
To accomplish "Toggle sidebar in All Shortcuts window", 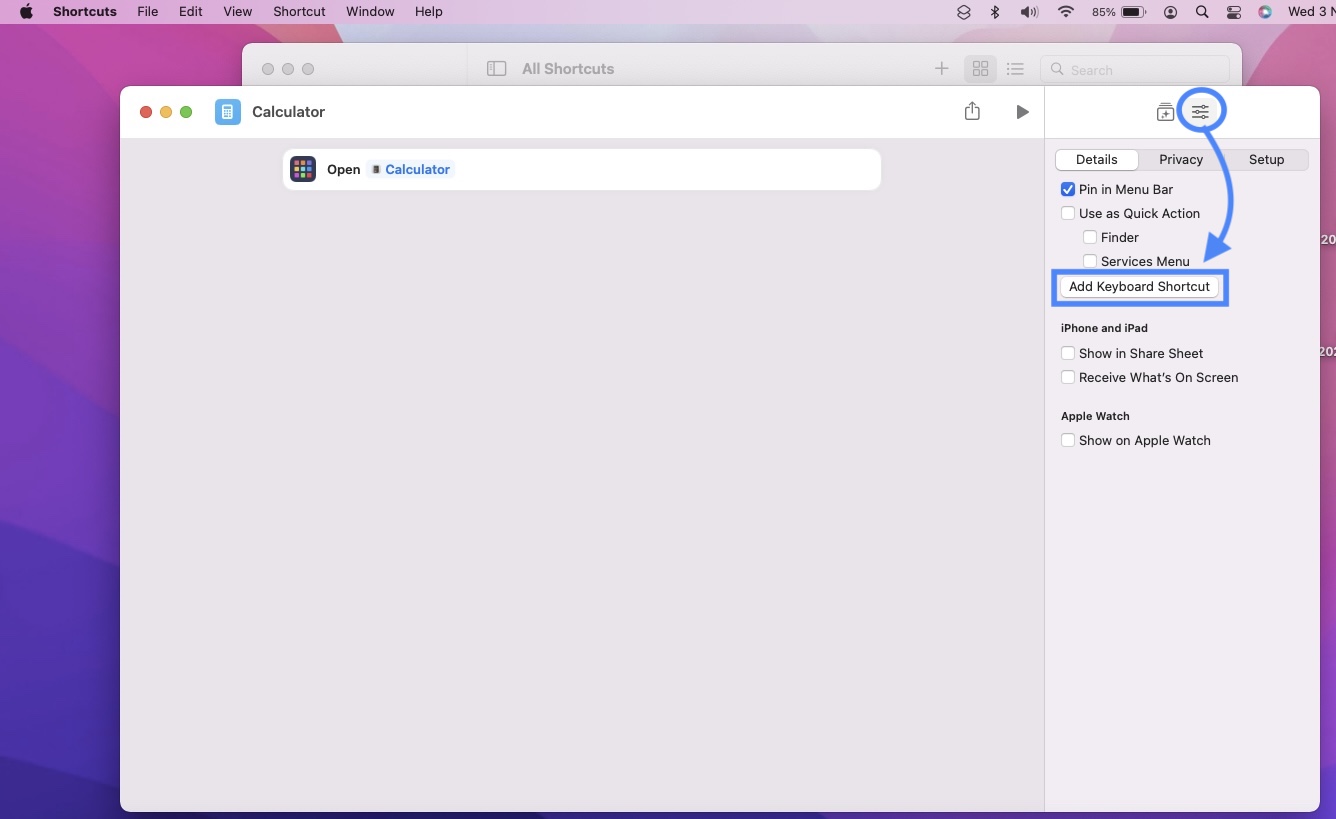I will pyautogui.click(x=496, y=69).
